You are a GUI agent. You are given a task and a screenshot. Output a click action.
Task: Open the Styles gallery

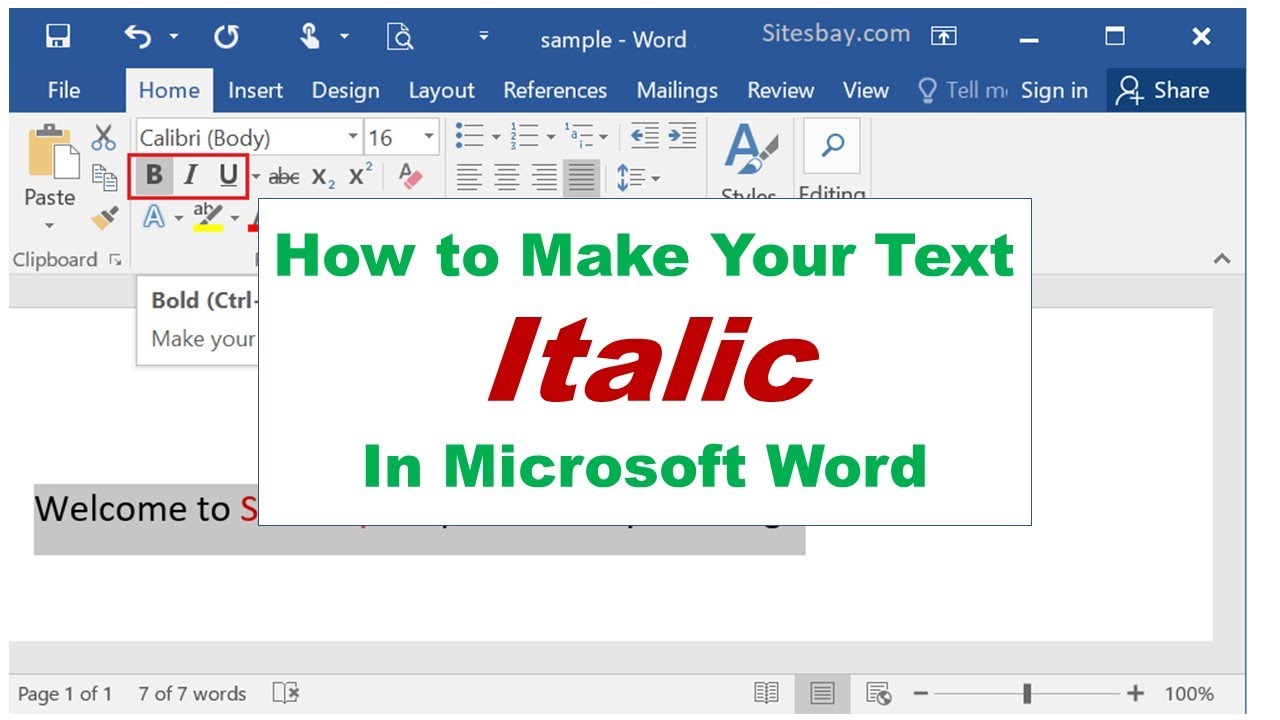tap(750, 160)
